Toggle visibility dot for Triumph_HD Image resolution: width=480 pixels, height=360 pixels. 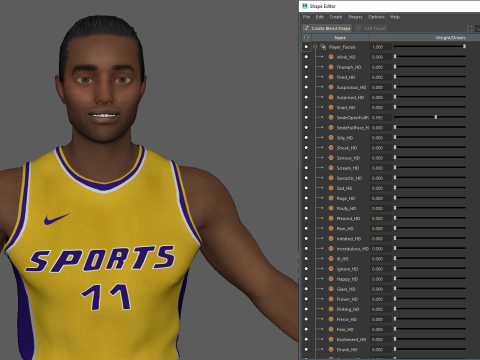point(306,67)
